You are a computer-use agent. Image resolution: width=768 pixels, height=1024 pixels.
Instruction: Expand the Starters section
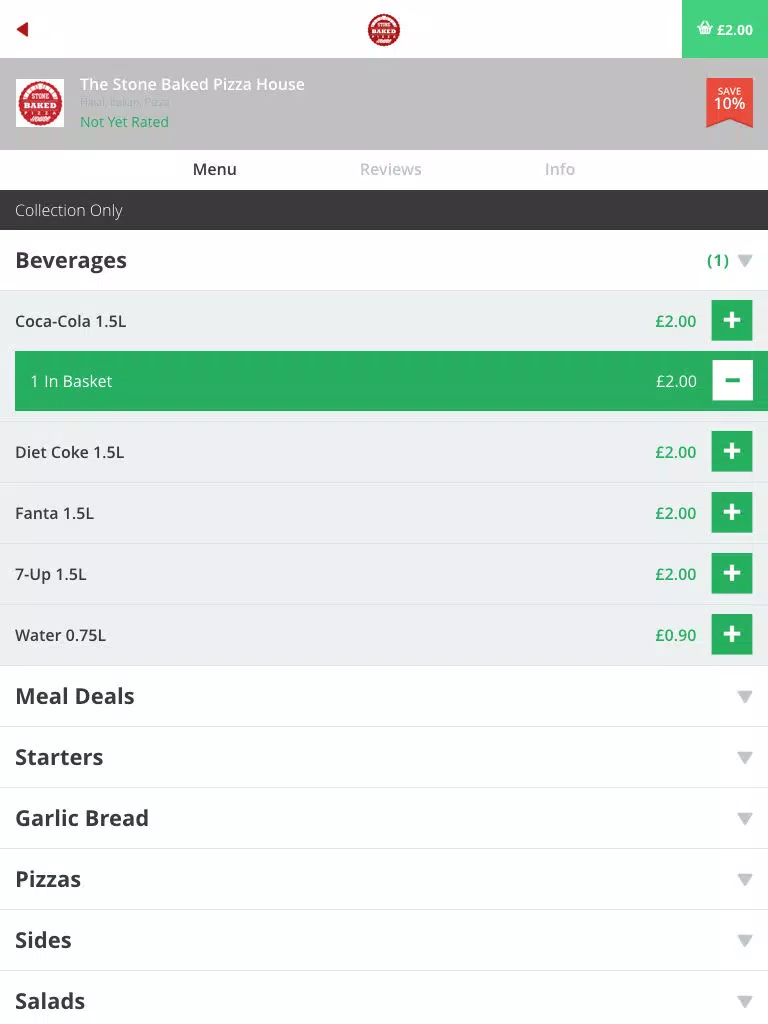pos(384,758)
